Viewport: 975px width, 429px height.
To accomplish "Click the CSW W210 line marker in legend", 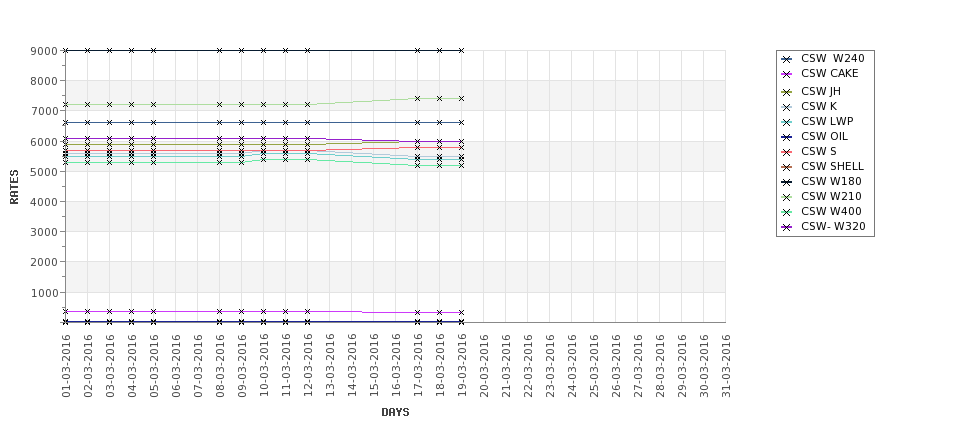I will point(787,197).
